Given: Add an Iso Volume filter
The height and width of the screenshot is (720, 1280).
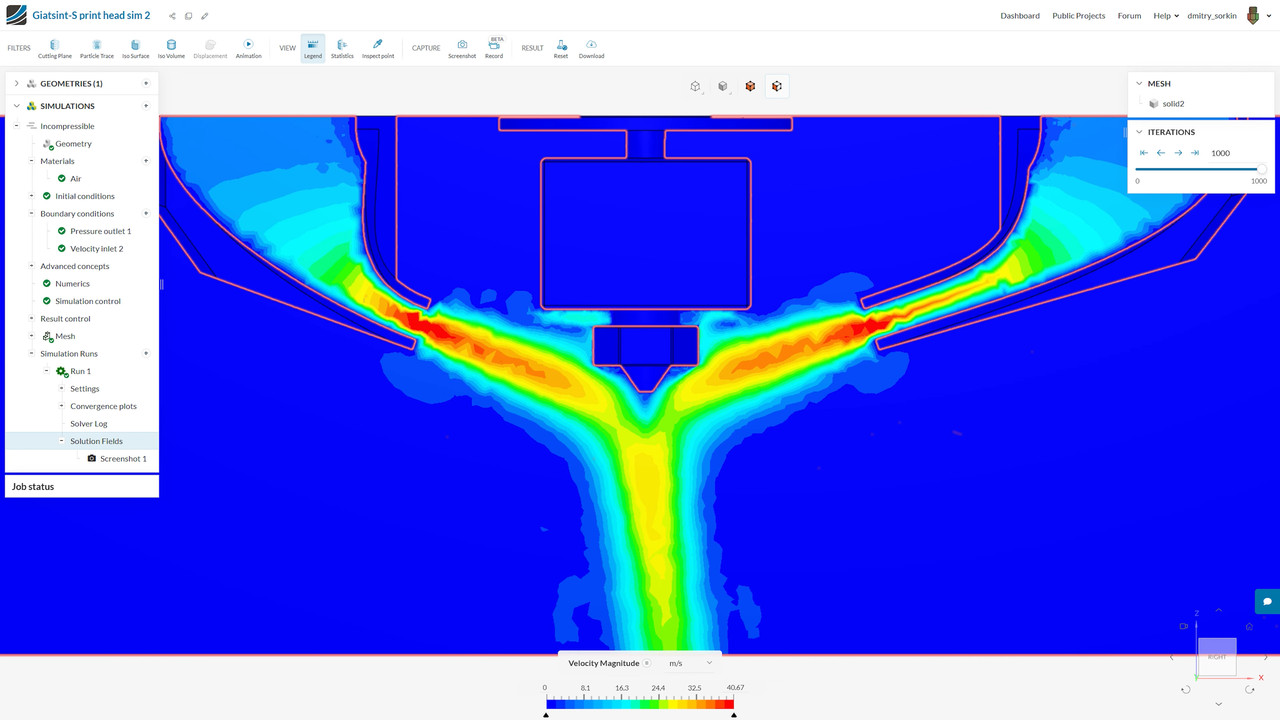Looking at the screenshot, I should 171,49.
